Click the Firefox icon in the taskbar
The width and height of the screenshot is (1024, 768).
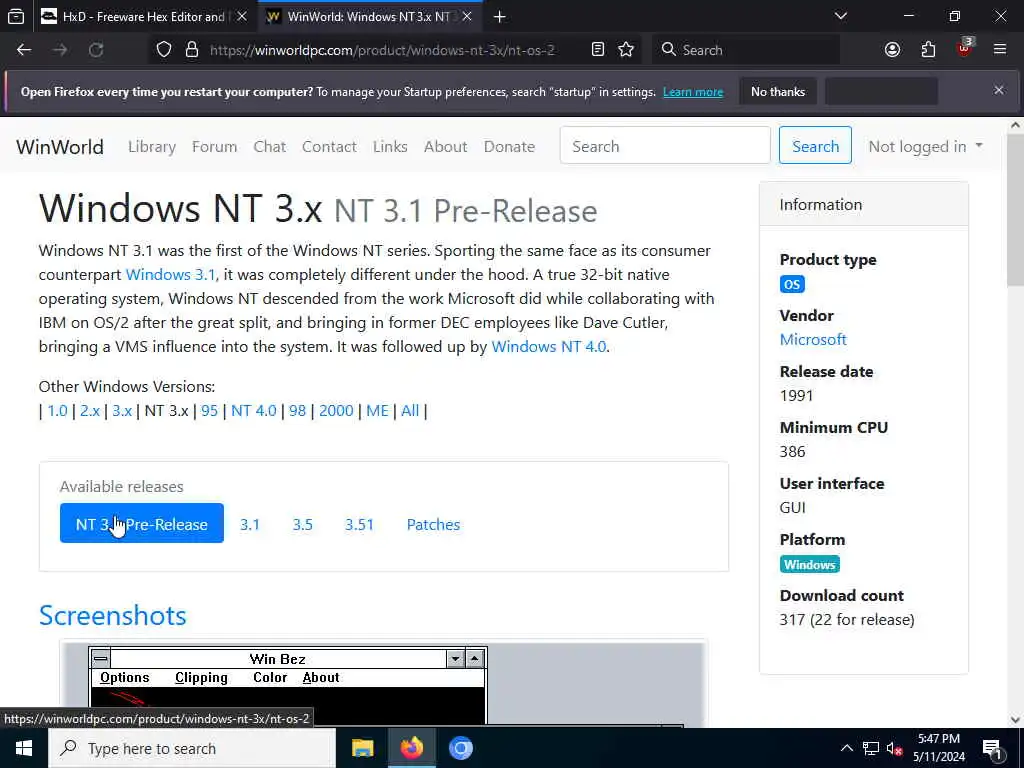(411, 748)
